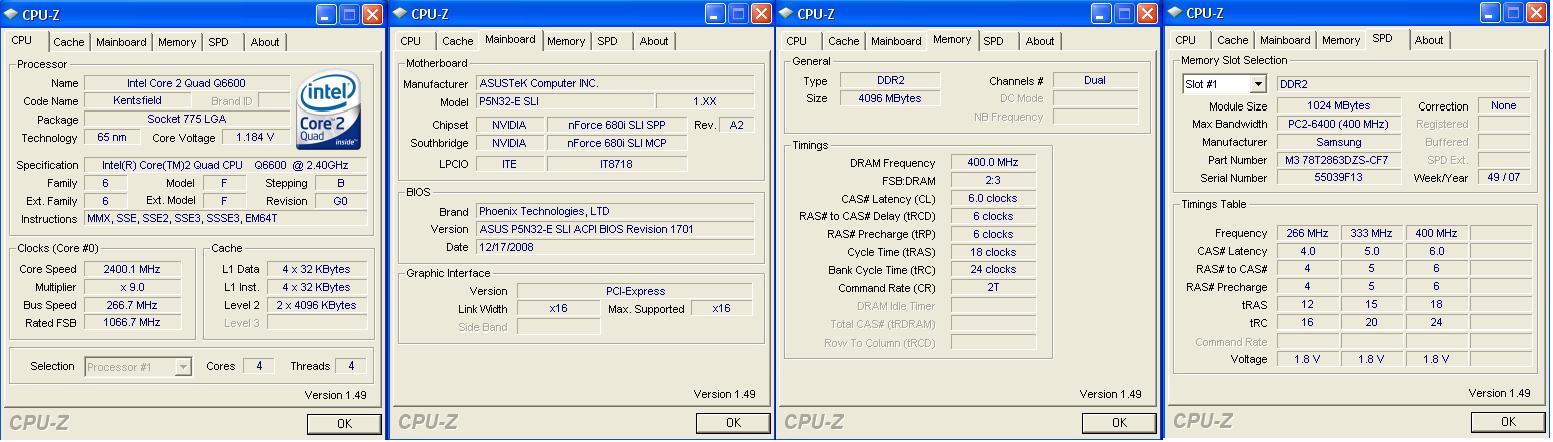Select the SPD tab in the third CPU-Z window
1553x442 pixels.
[993, 41]
